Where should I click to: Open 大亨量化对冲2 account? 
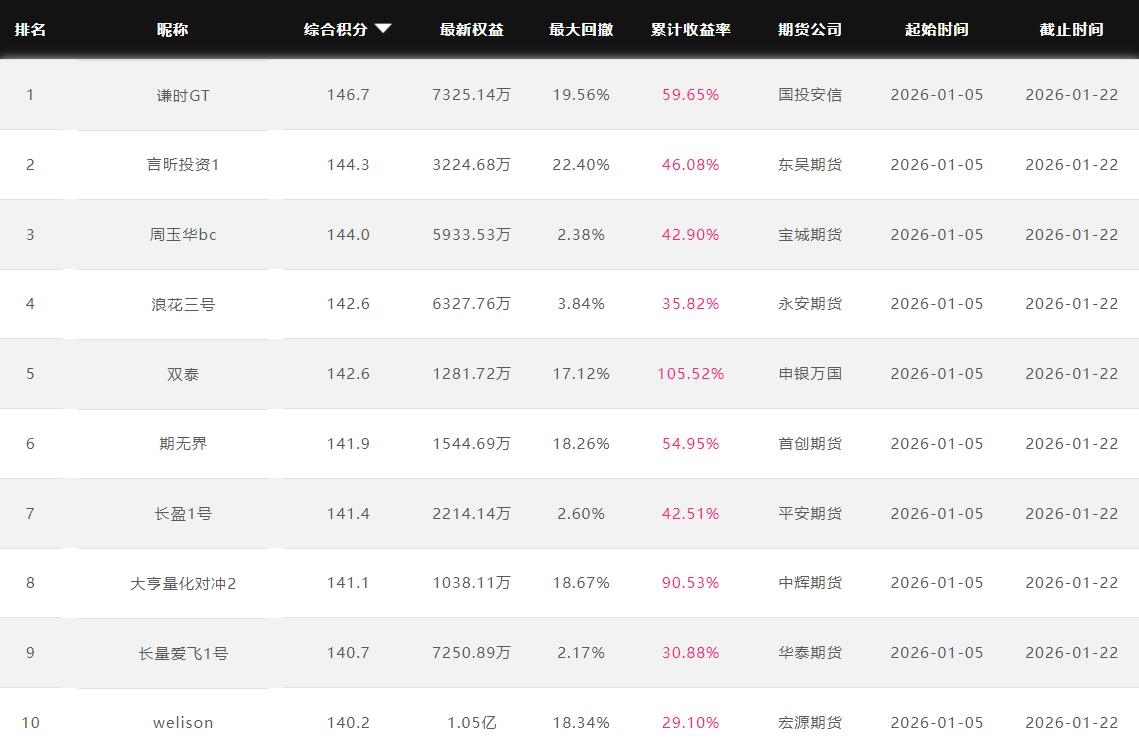coord(183,583)
